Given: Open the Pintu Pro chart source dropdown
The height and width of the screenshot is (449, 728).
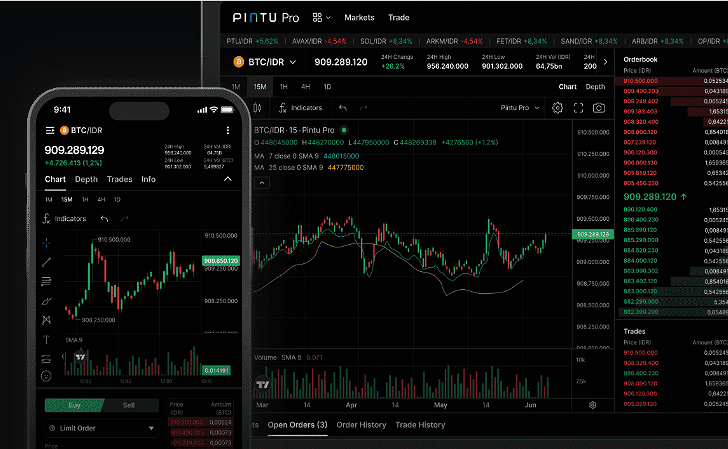Looking at the screenshot, I should point(520,108).
